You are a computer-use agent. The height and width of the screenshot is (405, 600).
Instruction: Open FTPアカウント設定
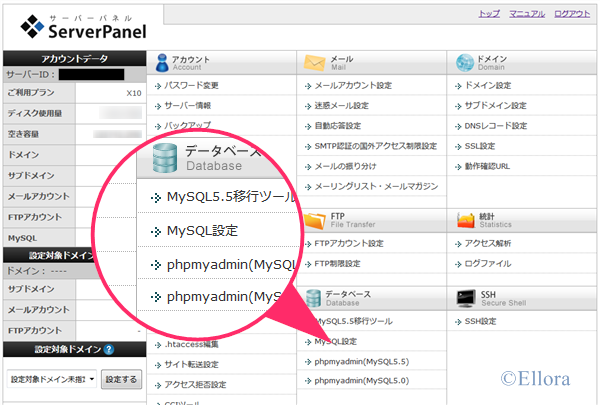pos(349,243)
